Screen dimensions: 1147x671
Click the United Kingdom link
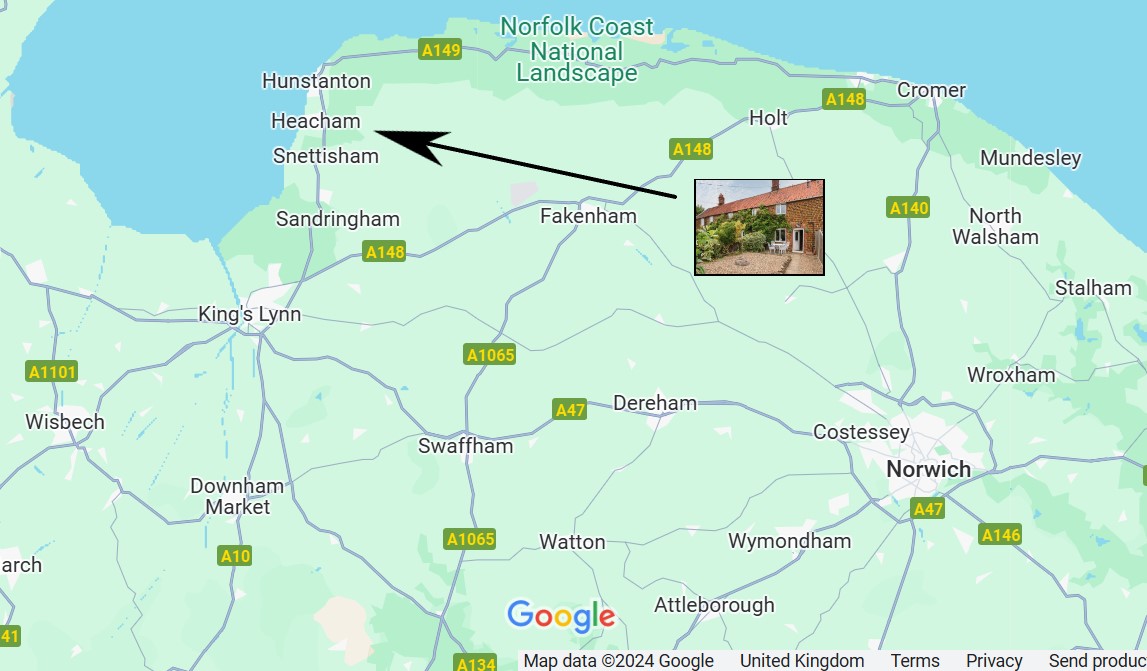coord(802,661)
